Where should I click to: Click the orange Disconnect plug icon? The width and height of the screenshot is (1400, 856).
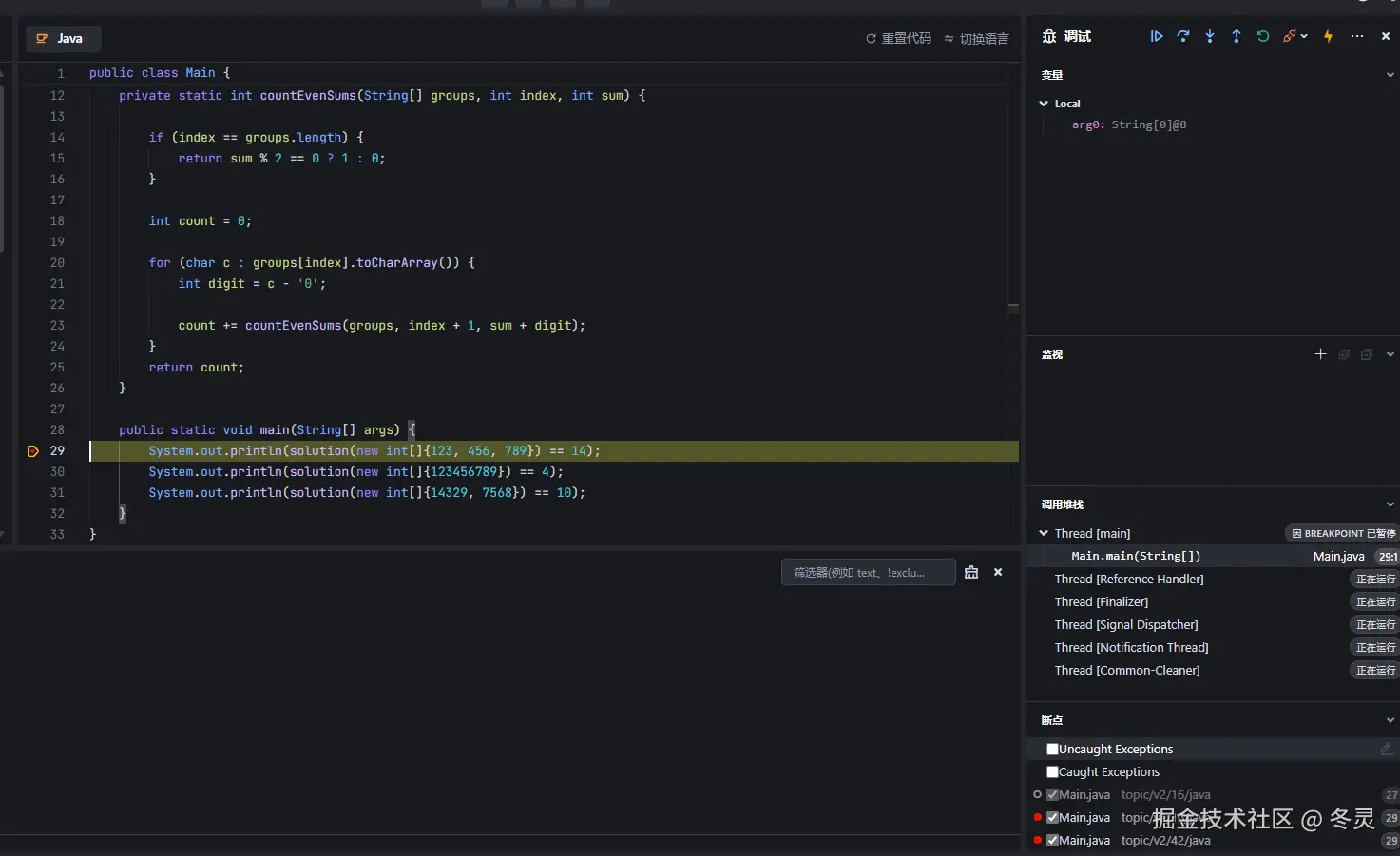1289,36
